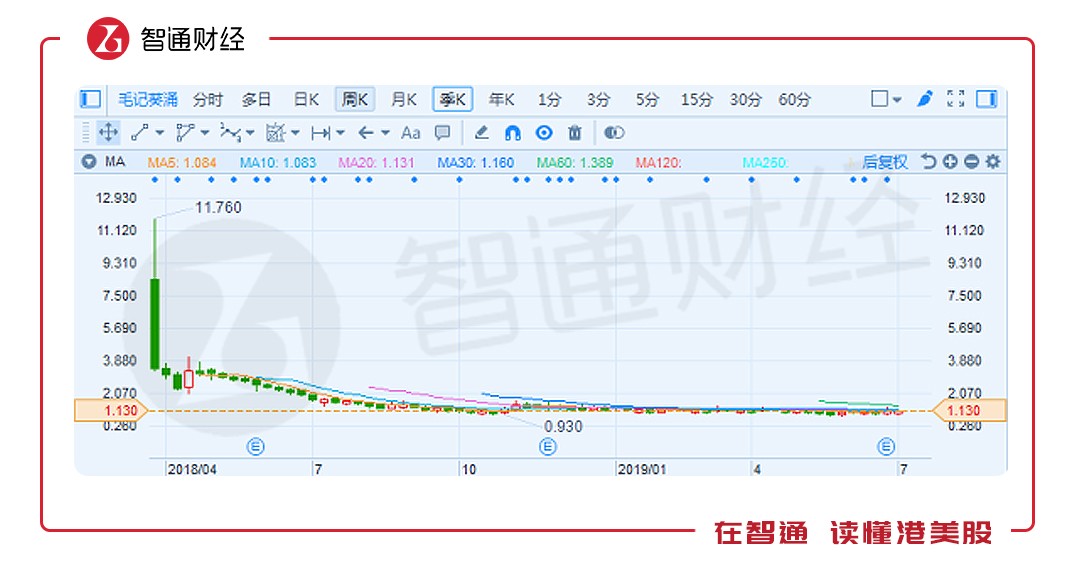
Task: Select the Fibonacci grid measurement tool
Action: coord(276,132)
